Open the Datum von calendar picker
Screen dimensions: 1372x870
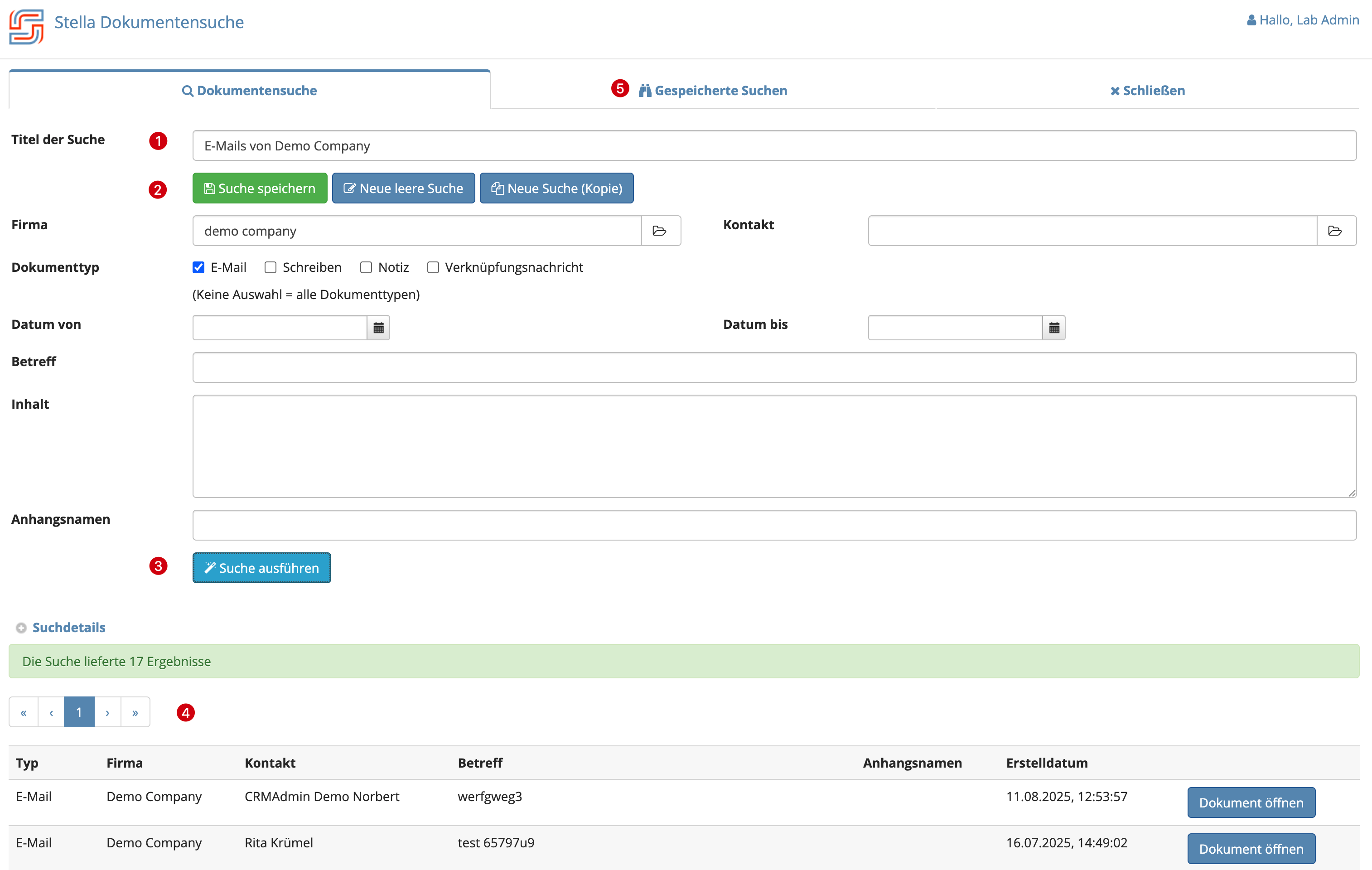tap(378, 328)
